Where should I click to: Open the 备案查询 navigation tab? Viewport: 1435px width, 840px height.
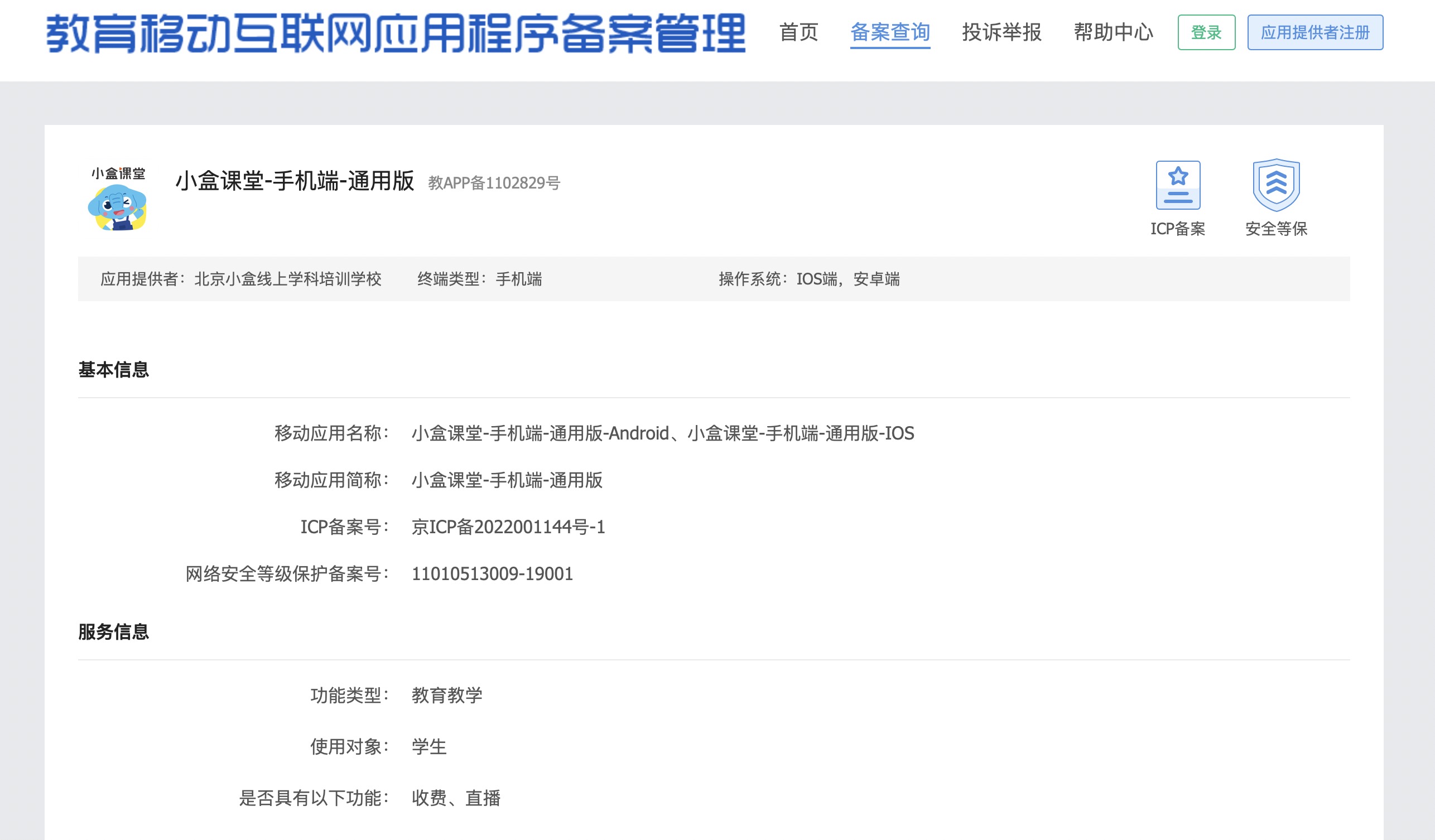coord(890,32)
